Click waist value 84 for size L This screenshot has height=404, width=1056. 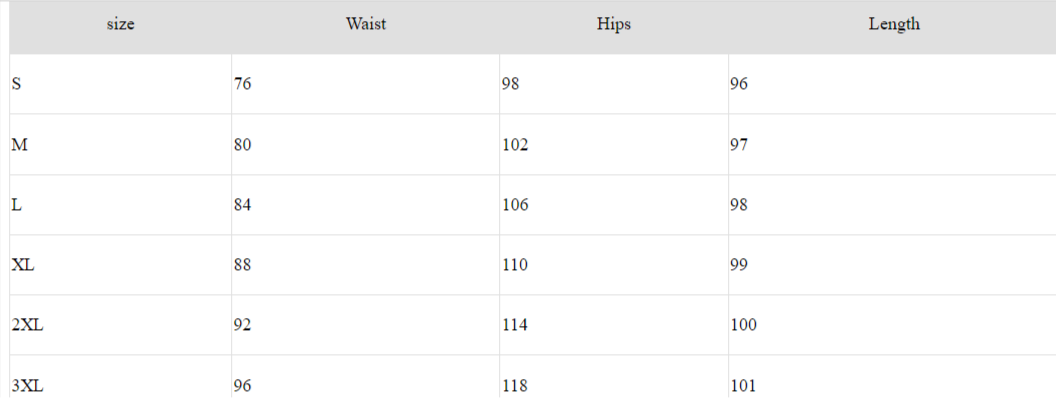pyautogui.click(x=242, y=205)
